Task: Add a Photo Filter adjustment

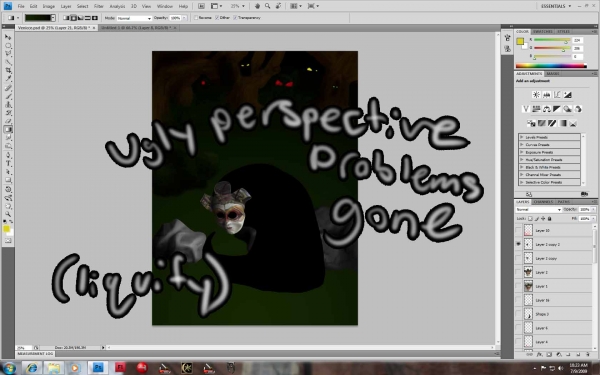Action: (567, 109)
